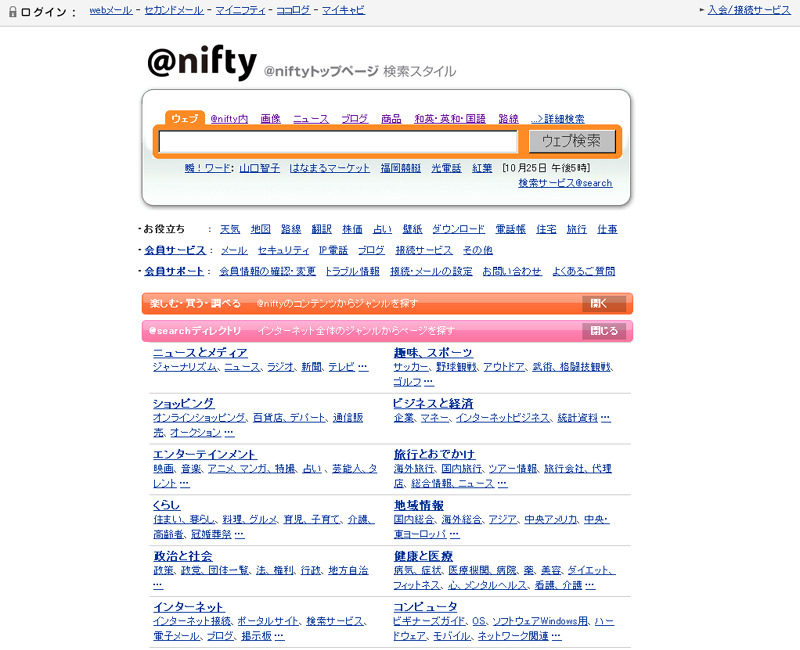Screen dimensions: 800x650
Task: Open the 仕事 jobs link
Action: pyautogui.click(x=607, y=229)
